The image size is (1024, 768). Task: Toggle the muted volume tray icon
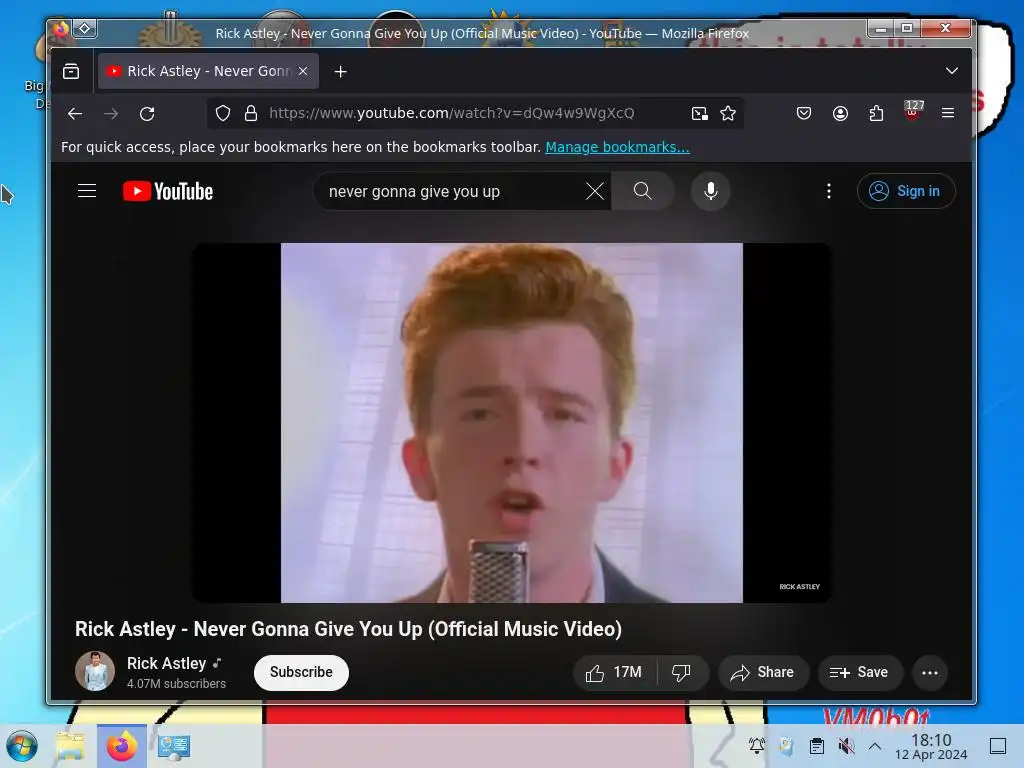pos(846,746)
